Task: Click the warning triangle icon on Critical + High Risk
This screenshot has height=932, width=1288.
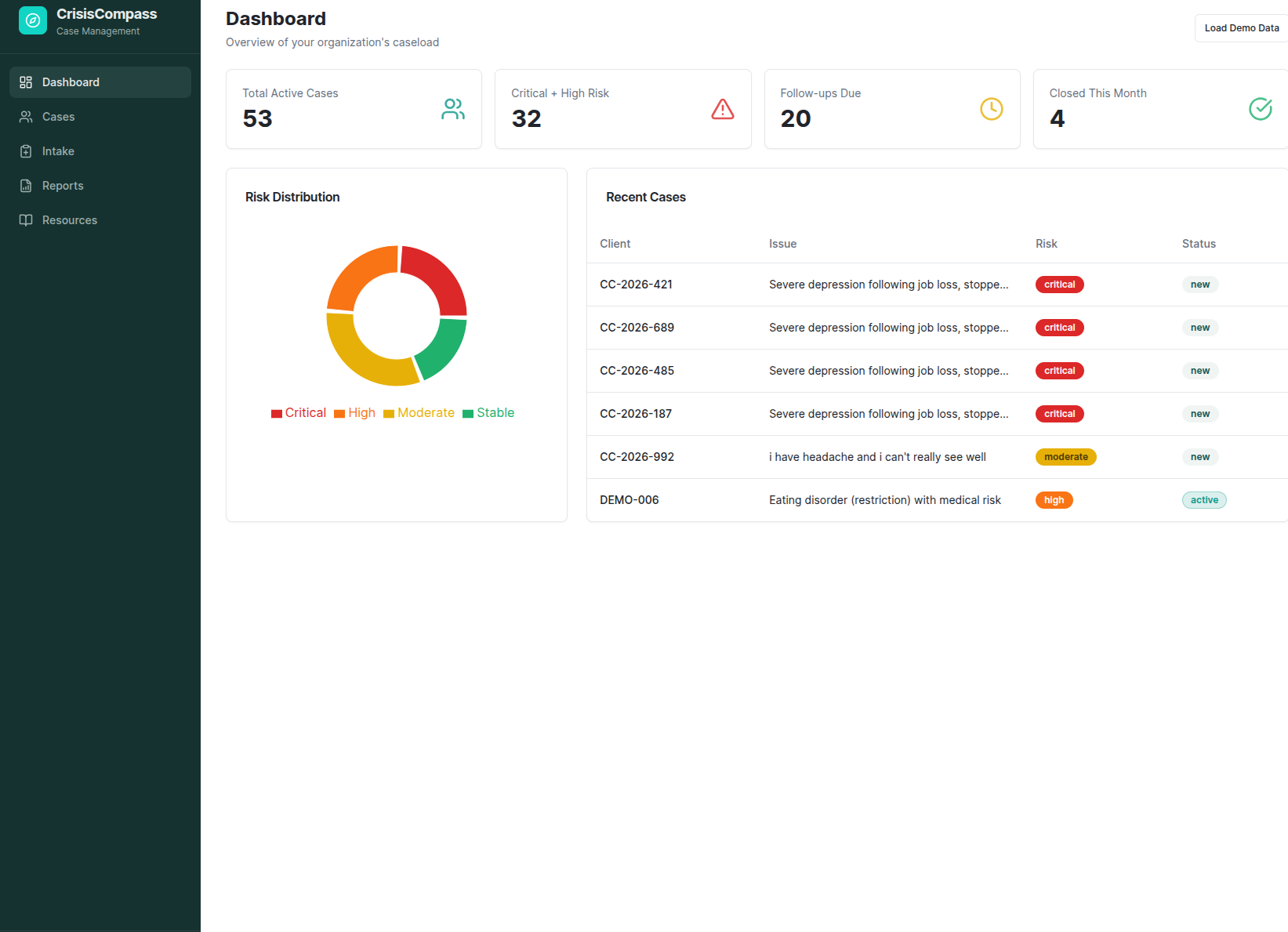Action: tap(723, 109)
